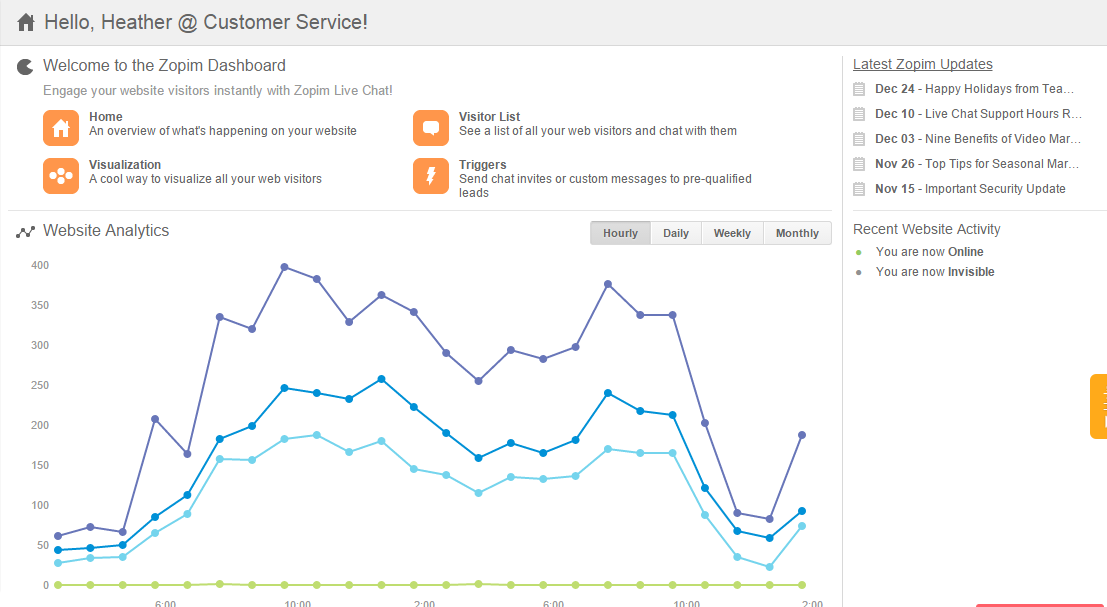Open the Latest Zopim Updates link
The height and width of the screenshot is (607, 1107).
tap(923, 64)
